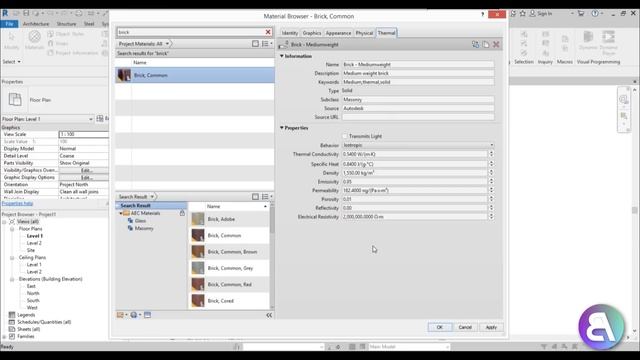
Task: Click the Revit logo application icon
Action: pos(5,13)
